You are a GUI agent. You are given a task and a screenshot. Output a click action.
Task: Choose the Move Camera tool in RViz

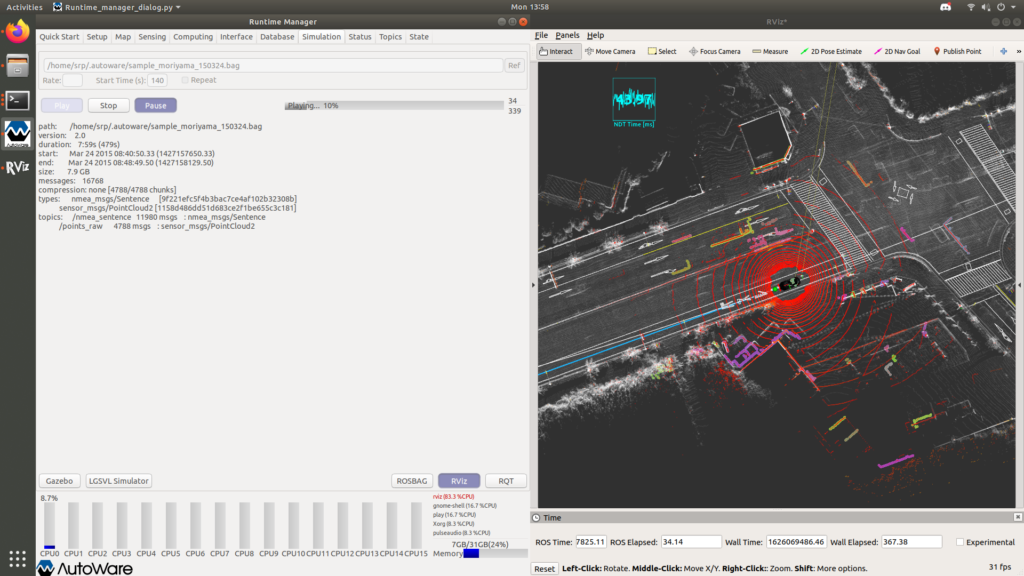610,51
